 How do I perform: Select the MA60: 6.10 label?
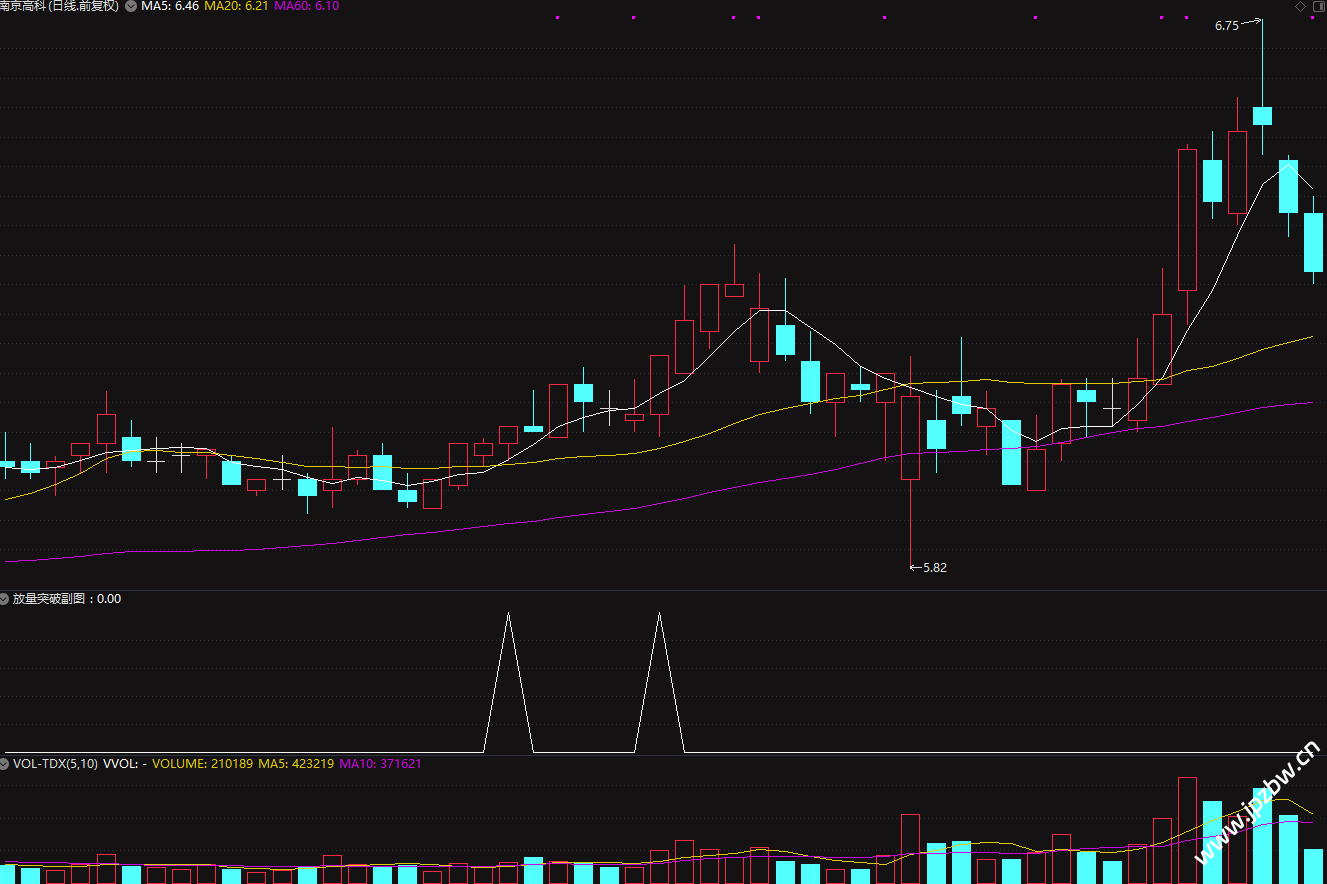pyautogui.click(x=307, y=6)
